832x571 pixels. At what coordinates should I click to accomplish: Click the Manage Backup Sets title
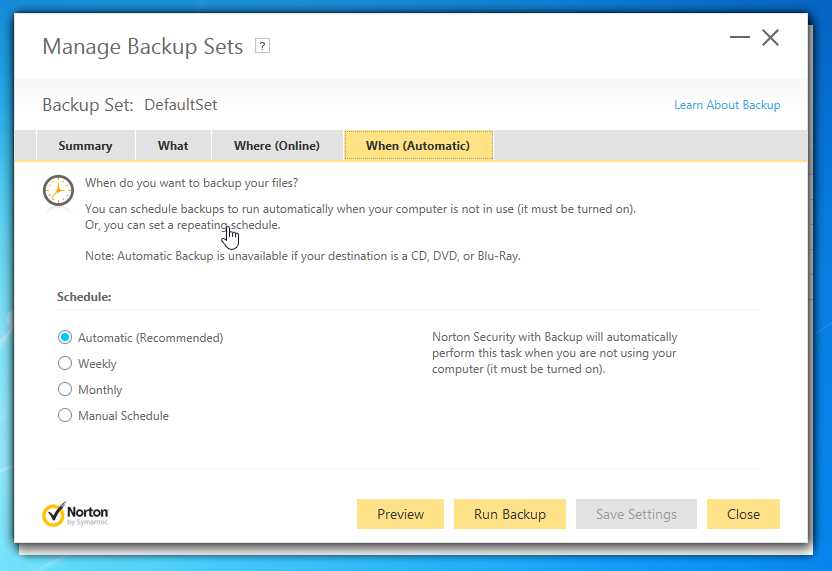click(142, 47)
